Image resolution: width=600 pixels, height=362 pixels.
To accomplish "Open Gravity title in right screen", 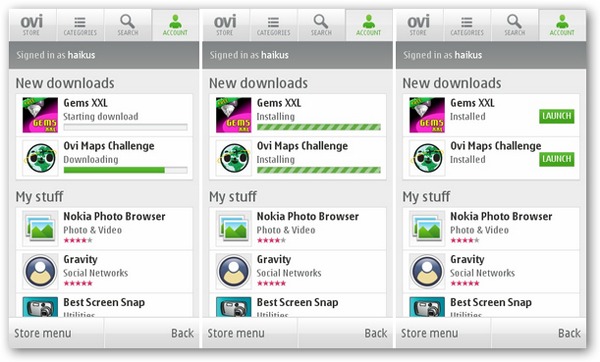I will click(x=467, y=259).
